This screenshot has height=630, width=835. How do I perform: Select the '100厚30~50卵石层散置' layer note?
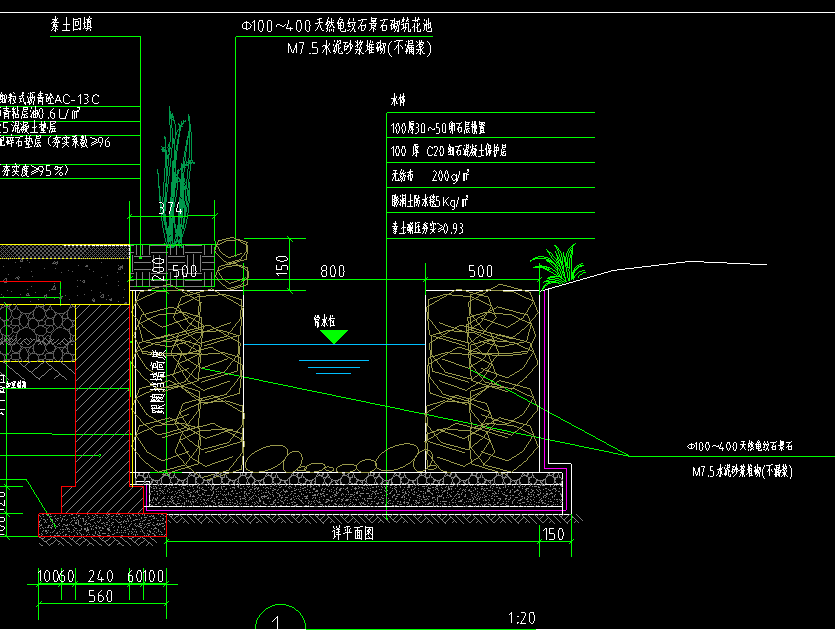tap(438, 128)
